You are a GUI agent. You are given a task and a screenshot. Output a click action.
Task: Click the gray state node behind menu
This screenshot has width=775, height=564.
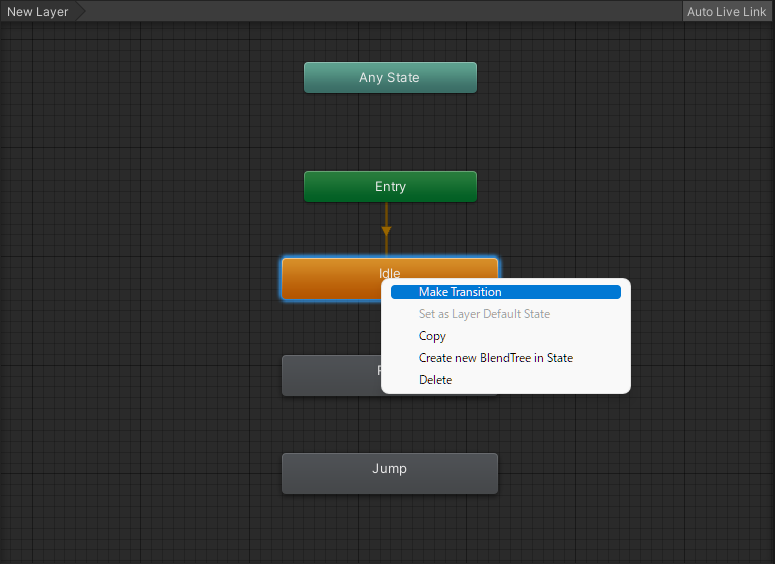tap(331, 376)
